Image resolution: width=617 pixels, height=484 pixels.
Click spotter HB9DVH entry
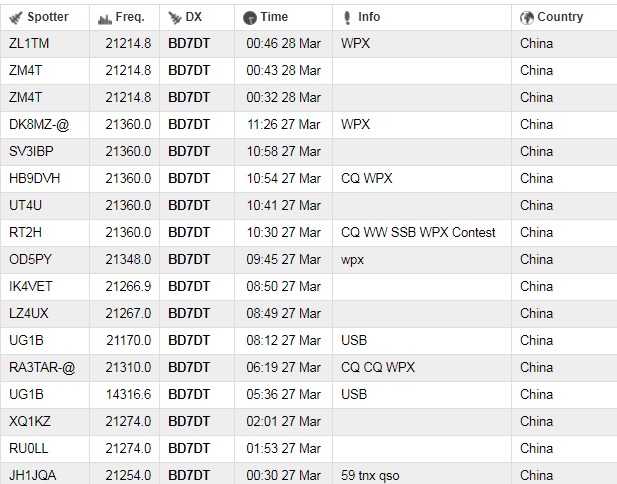pos(35,178)
